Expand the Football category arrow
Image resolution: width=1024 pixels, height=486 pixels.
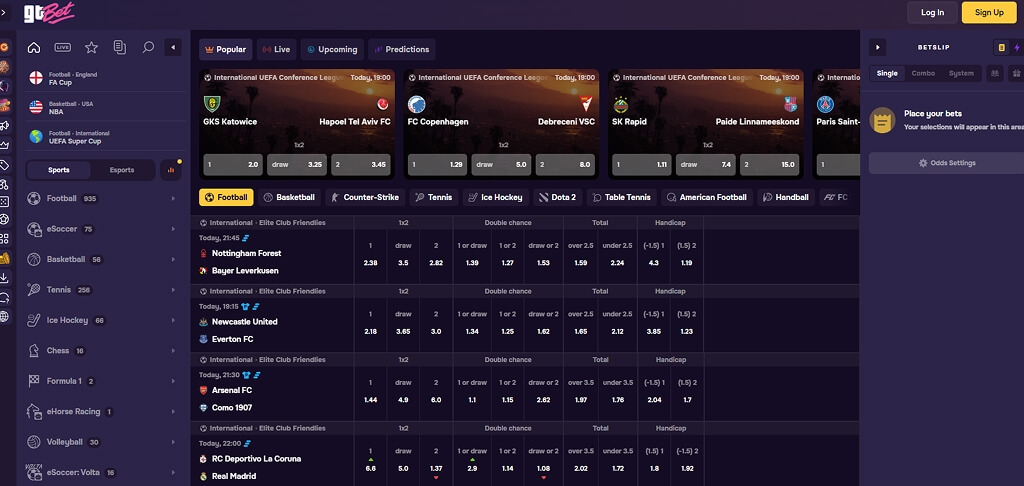click(x=173, y=199)
